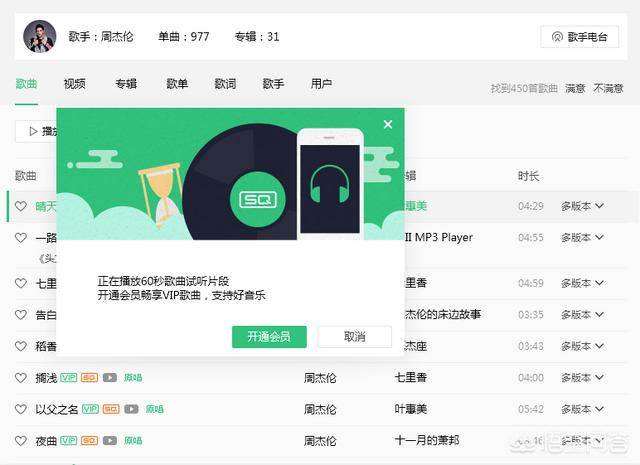Like the song 搁浅 heart icon
The height and width of the screenshot is (465, 640).
pos(21,378)
